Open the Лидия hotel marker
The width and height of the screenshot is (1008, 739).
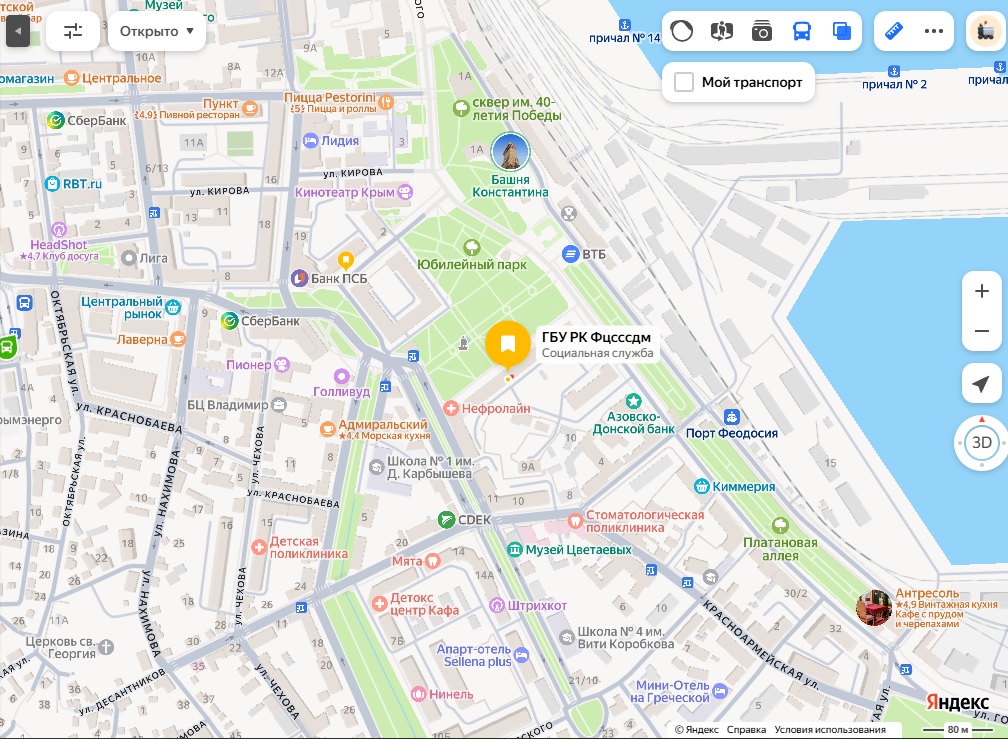pos(310,141)
